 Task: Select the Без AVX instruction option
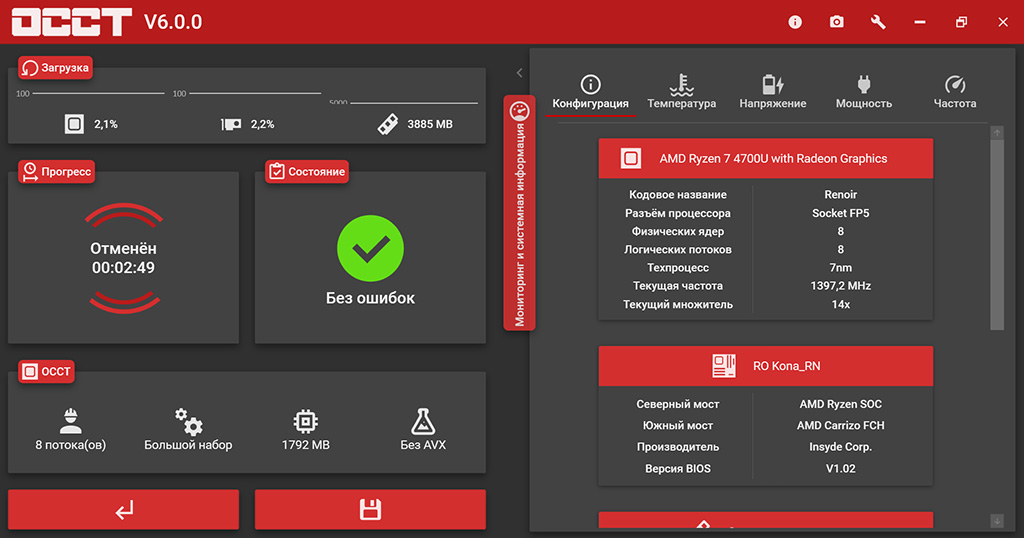point(423,430)
